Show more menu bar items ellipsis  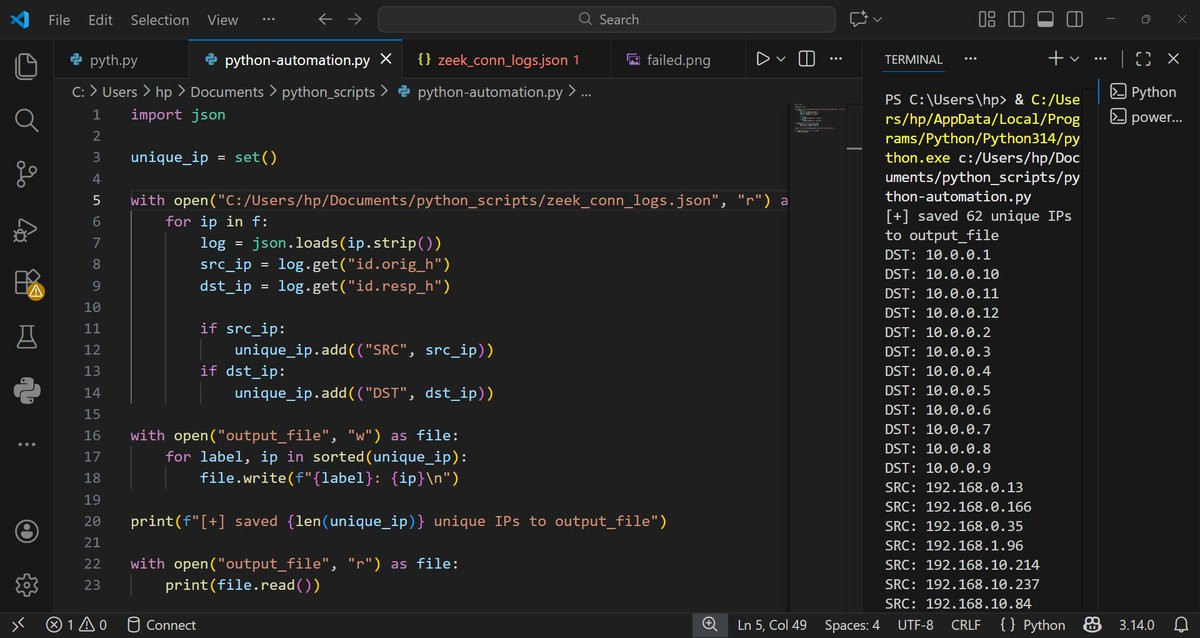pyautogui.click(x=268, y=19)
